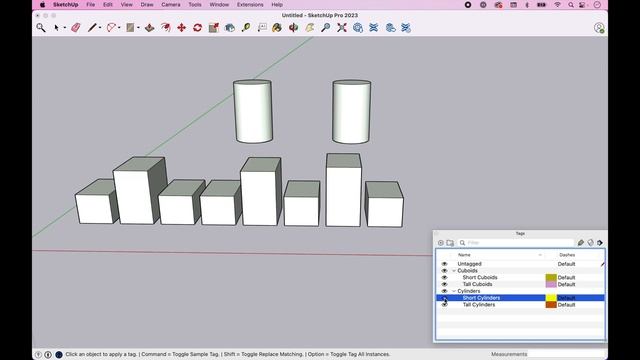The image size is (640, 360).
Task: Activate the Paint Bucket tool
Action: [x=277, y=27]
